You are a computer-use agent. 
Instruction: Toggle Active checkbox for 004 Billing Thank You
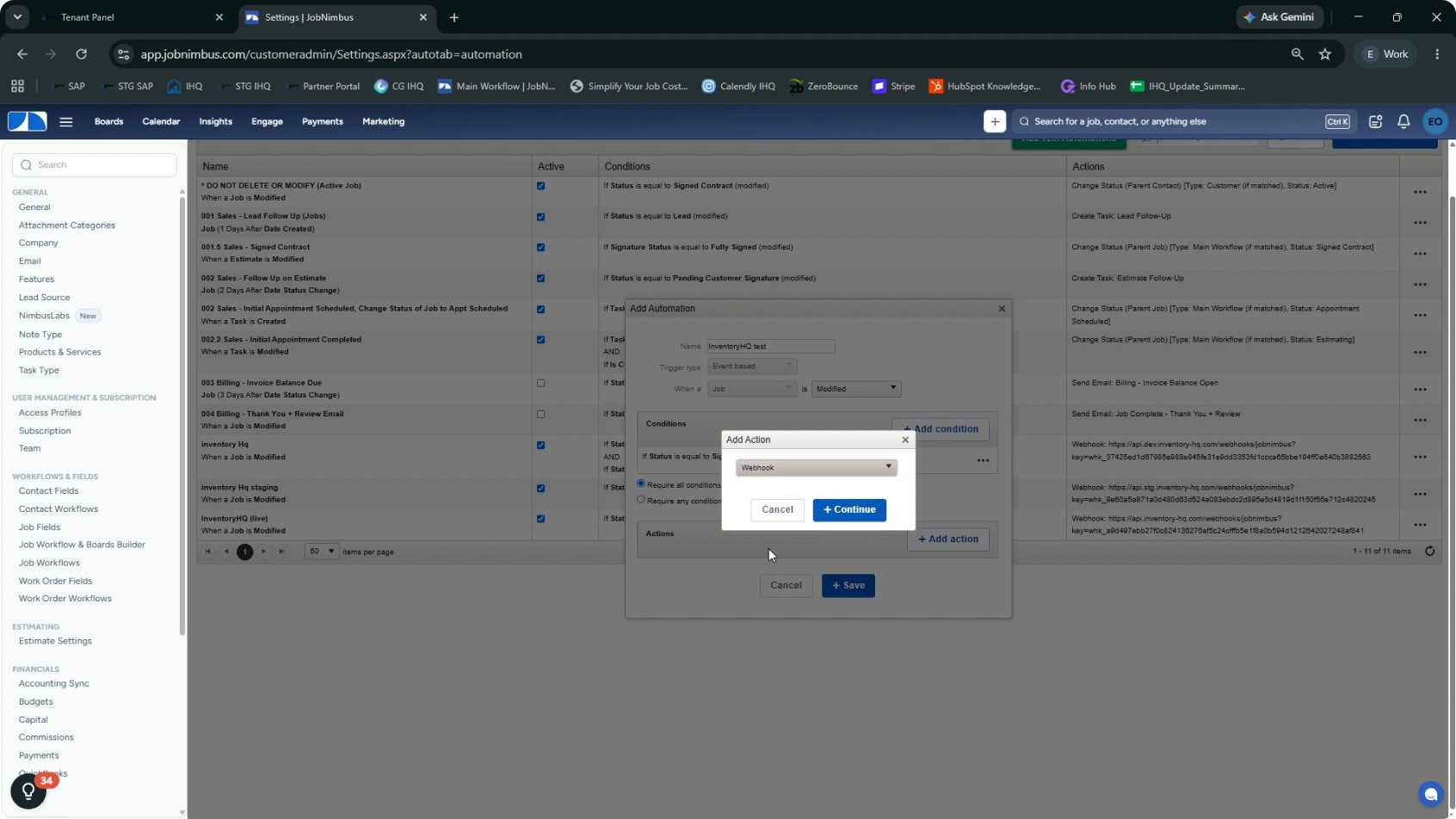[540, 415]
